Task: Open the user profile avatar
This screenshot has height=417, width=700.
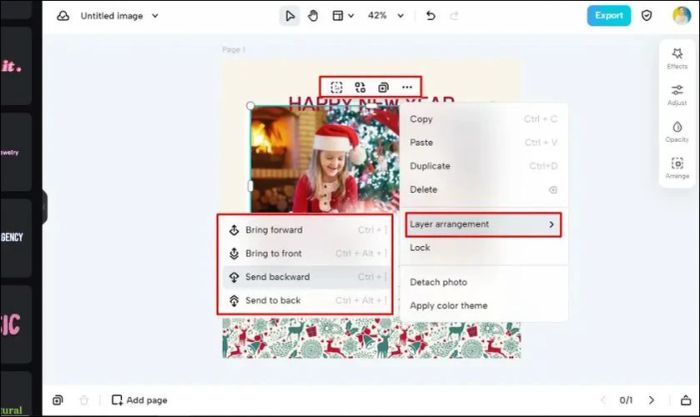Action: tap(681, 16)
